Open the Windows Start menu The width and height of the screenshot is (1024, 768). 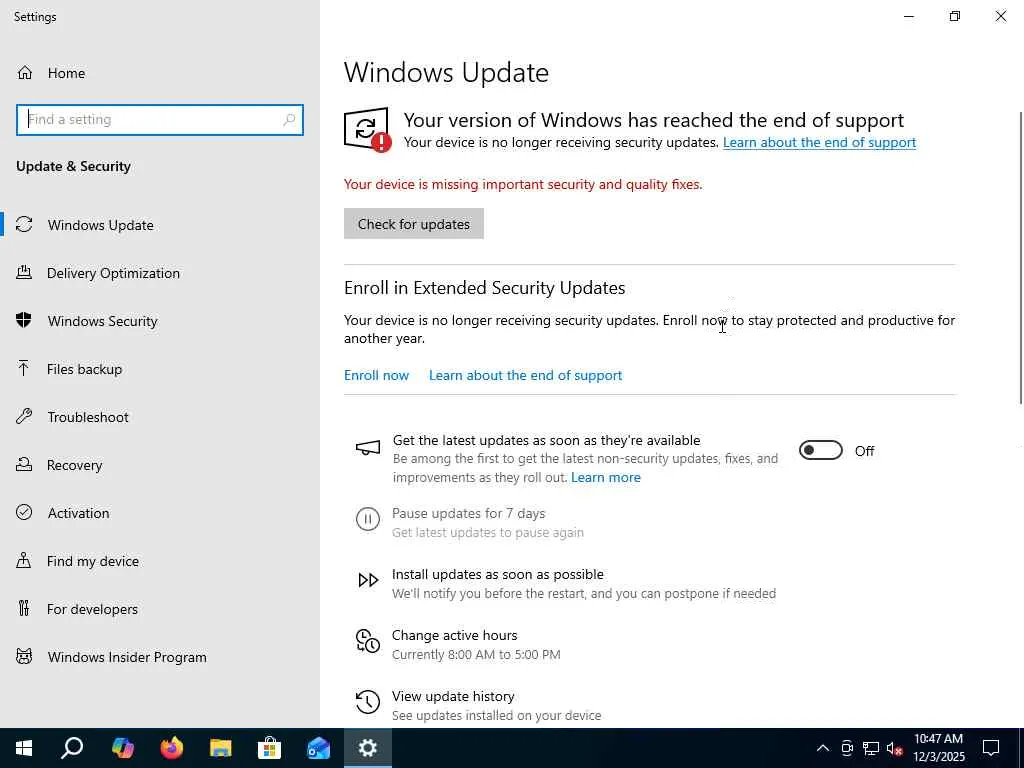coord(24,748)
